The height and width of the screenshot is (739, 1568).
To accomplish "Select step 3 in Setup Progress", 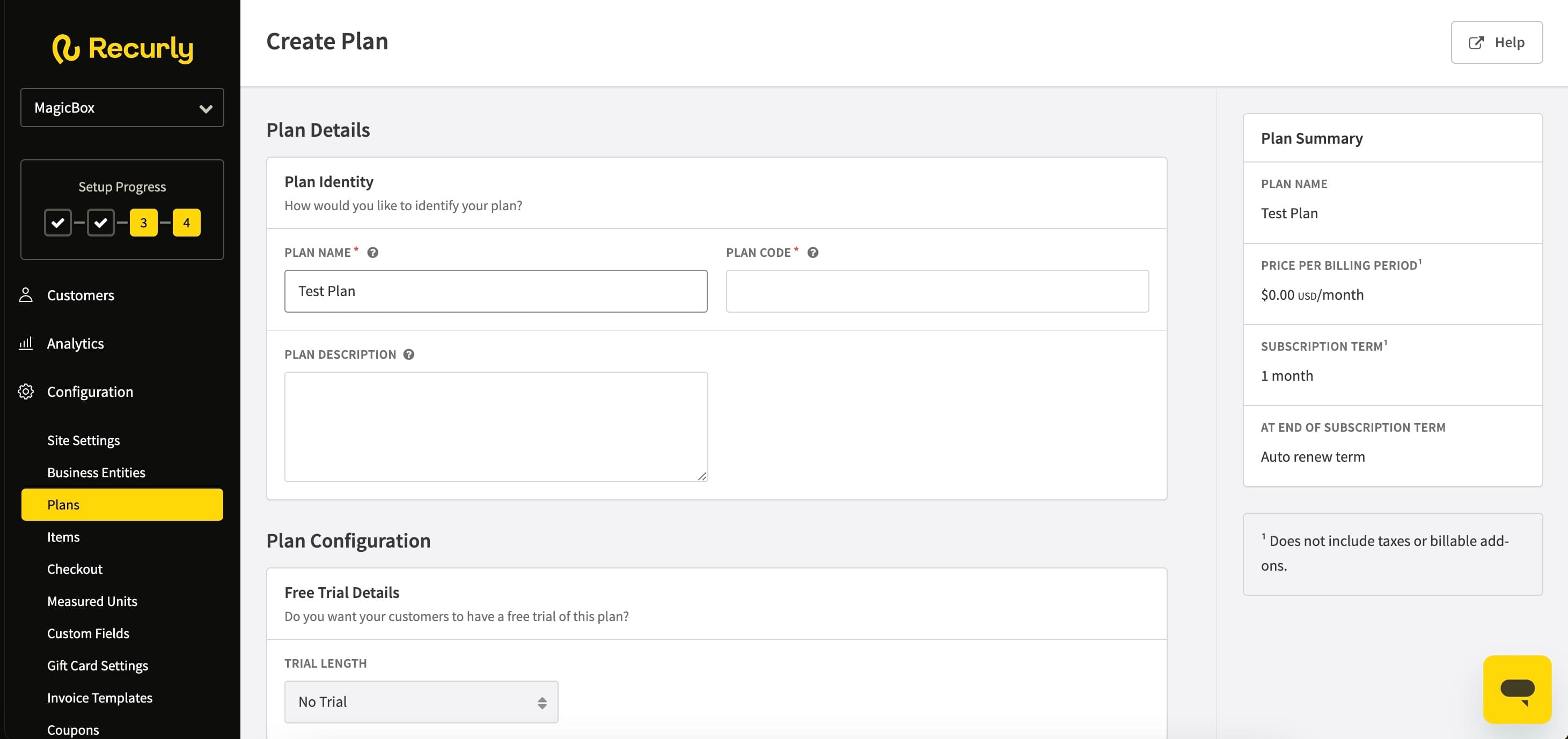I will click(144, 222).
